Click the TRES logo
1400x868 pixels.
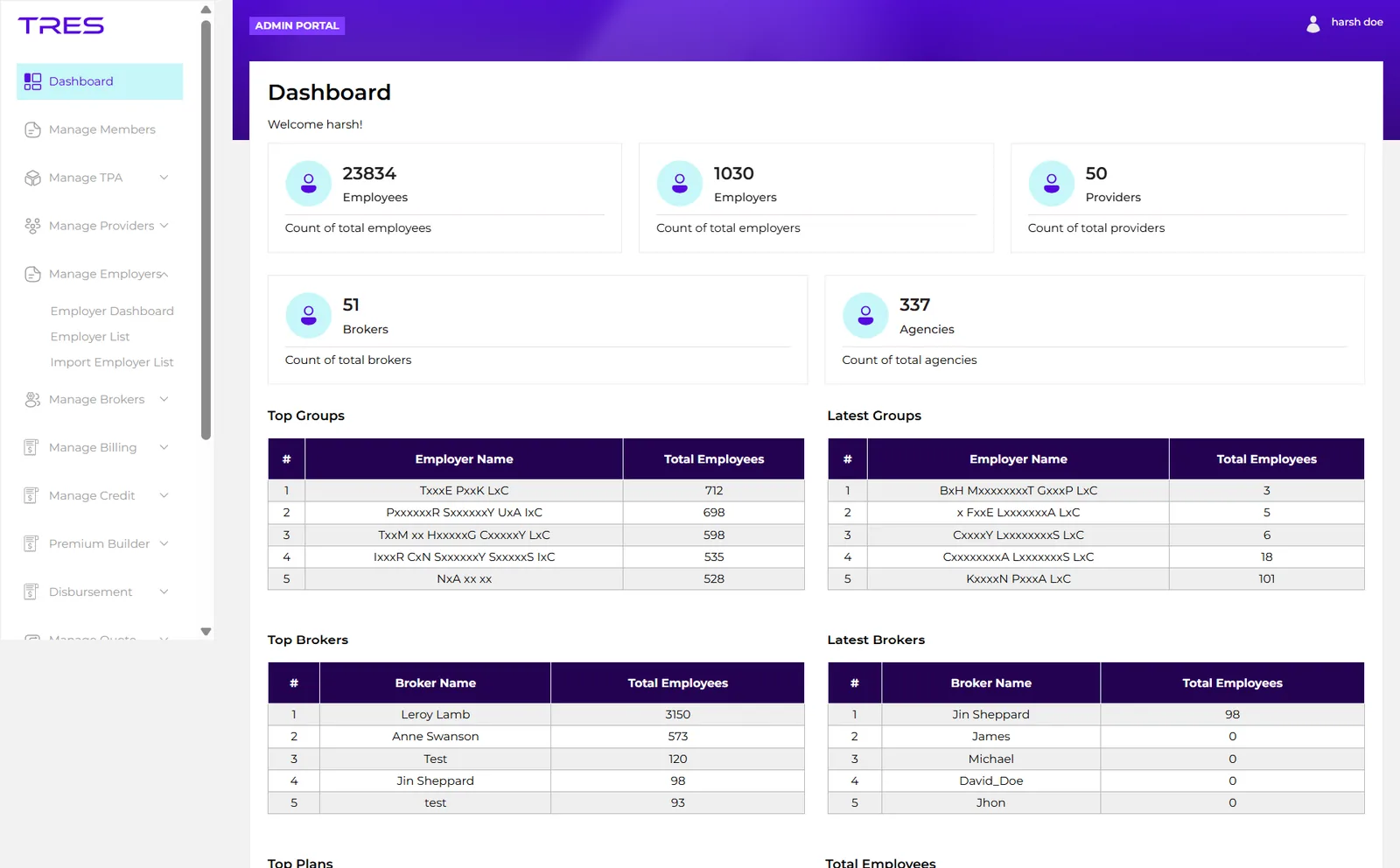[x=61, y=26]
